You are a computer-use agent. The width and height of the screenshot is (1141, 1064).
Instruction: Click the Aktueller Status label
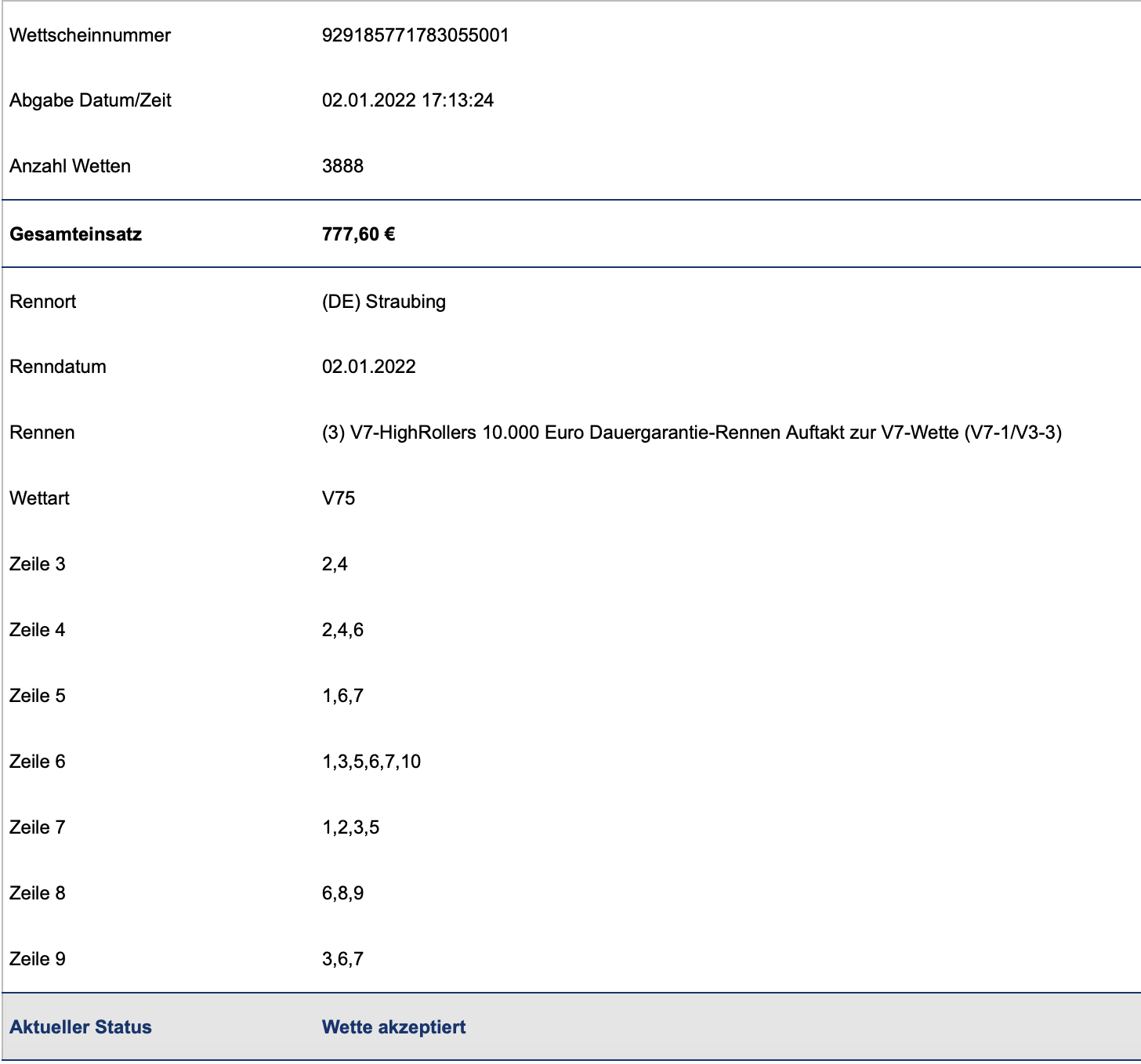pyautogui.click(x=81, y=1027)
